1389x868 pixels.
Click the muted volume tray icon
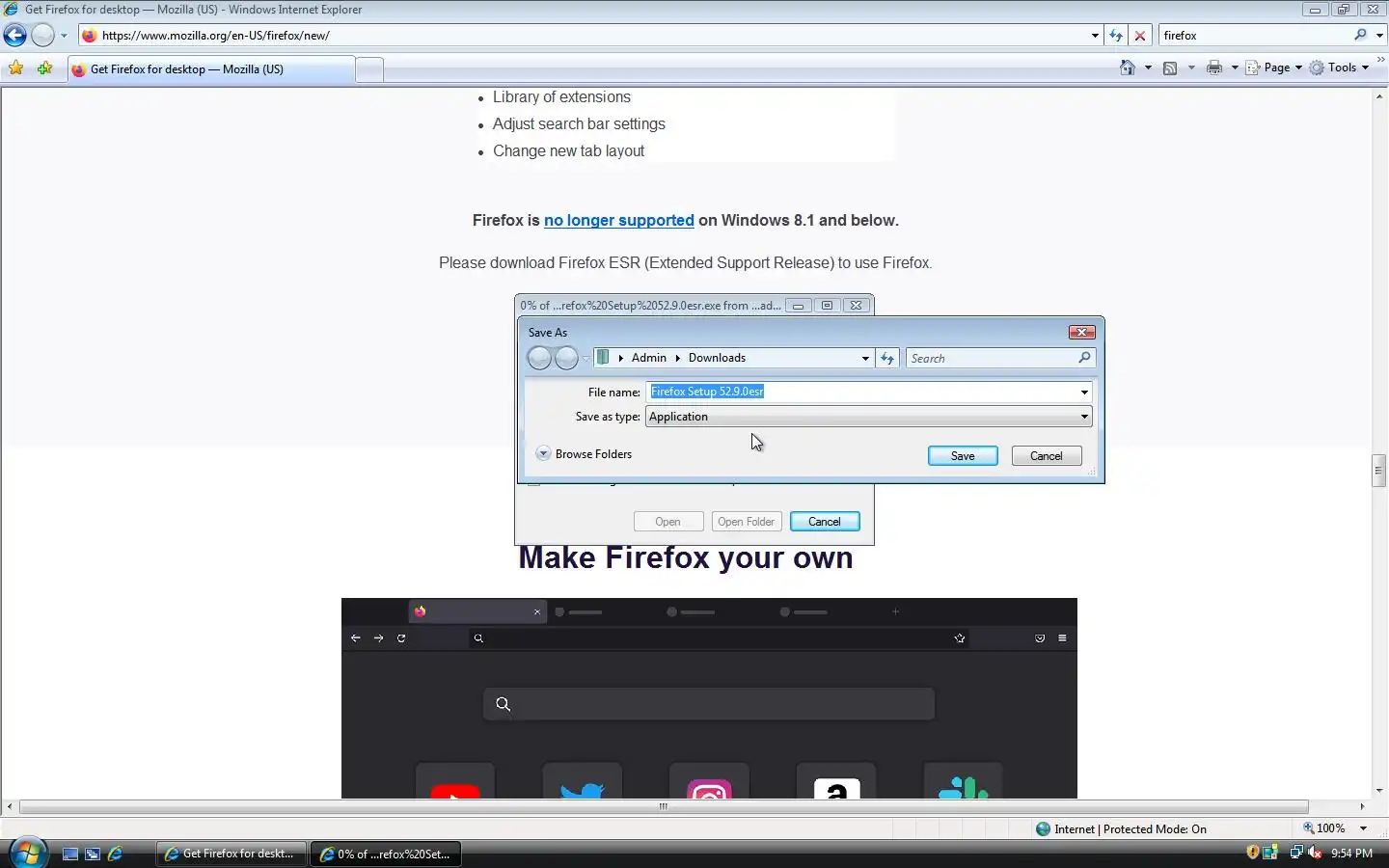1315,853
